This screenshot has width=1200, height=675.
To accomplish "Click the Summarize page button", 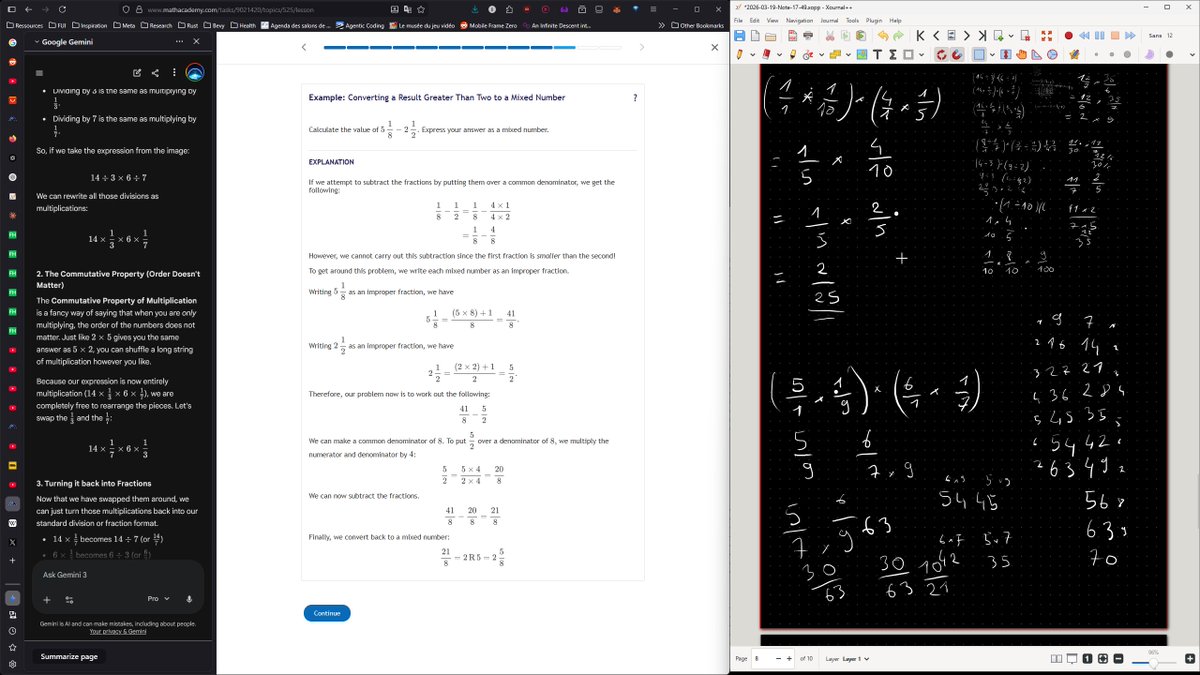I will click(x=69, y=656).
